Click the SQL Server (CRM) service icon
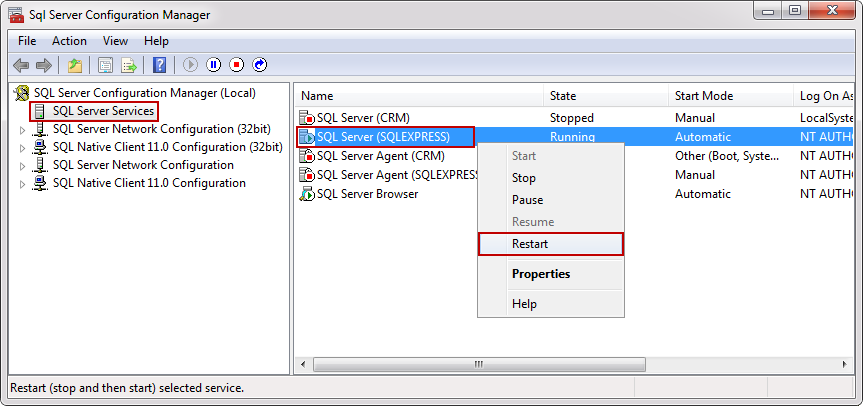This screenshot has width=863, height=406. point(307,118)
